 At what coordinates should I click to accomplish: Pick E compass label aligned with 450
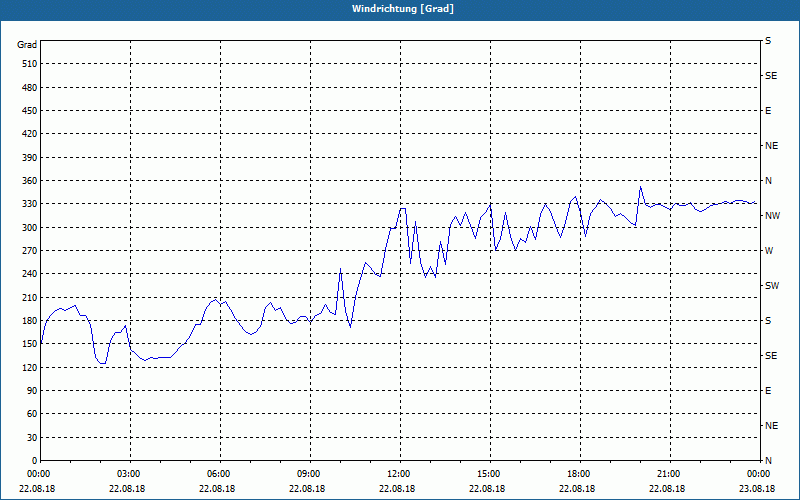point(768,111)
